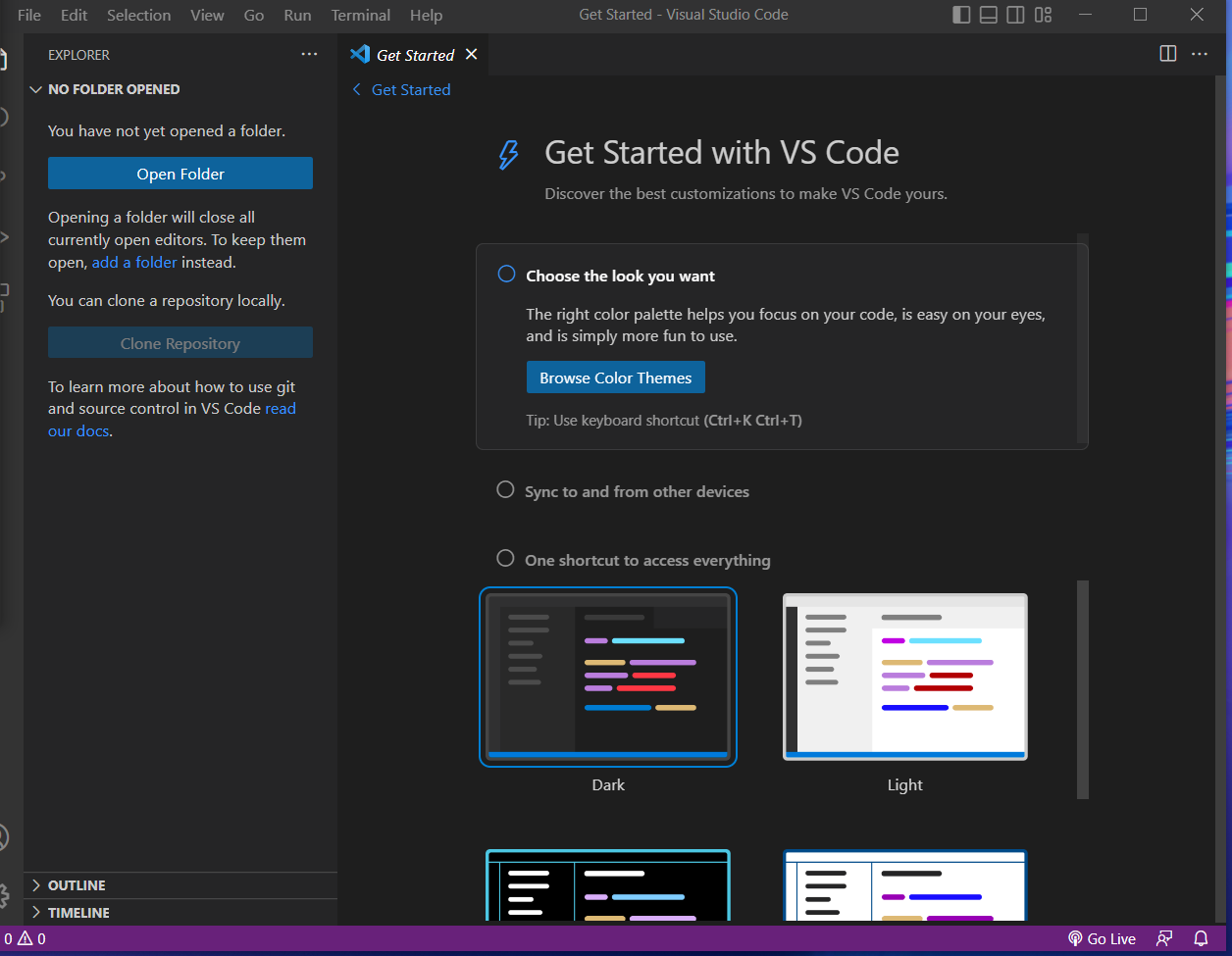Collapse the NO FOLDER OPENED section

coord(180,89)
